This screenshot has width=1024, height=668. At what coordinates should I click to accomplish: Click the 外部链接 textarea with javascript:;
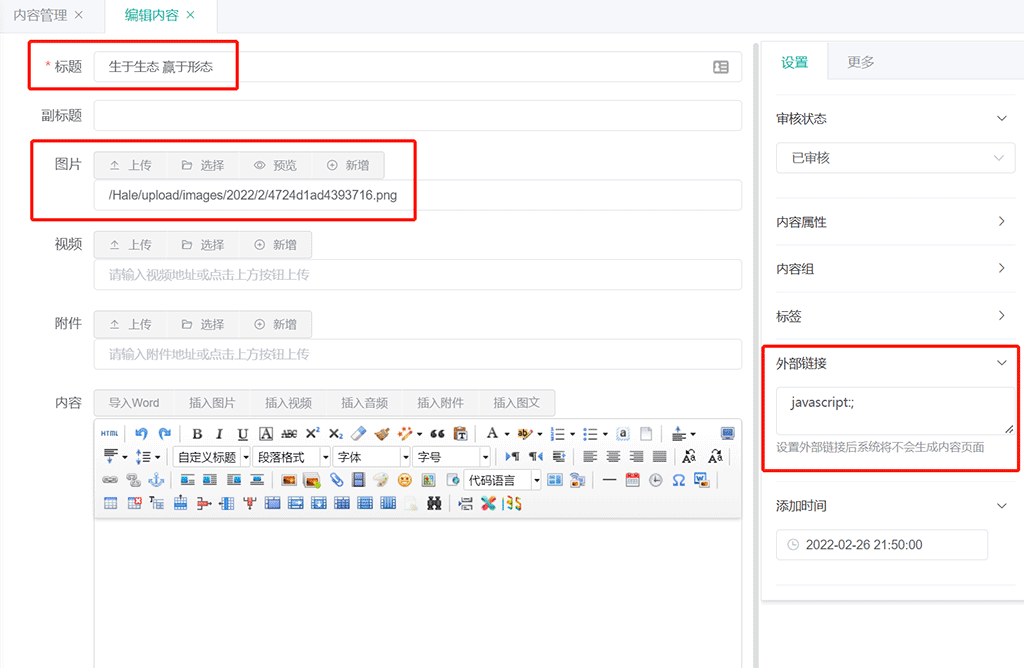895,411
